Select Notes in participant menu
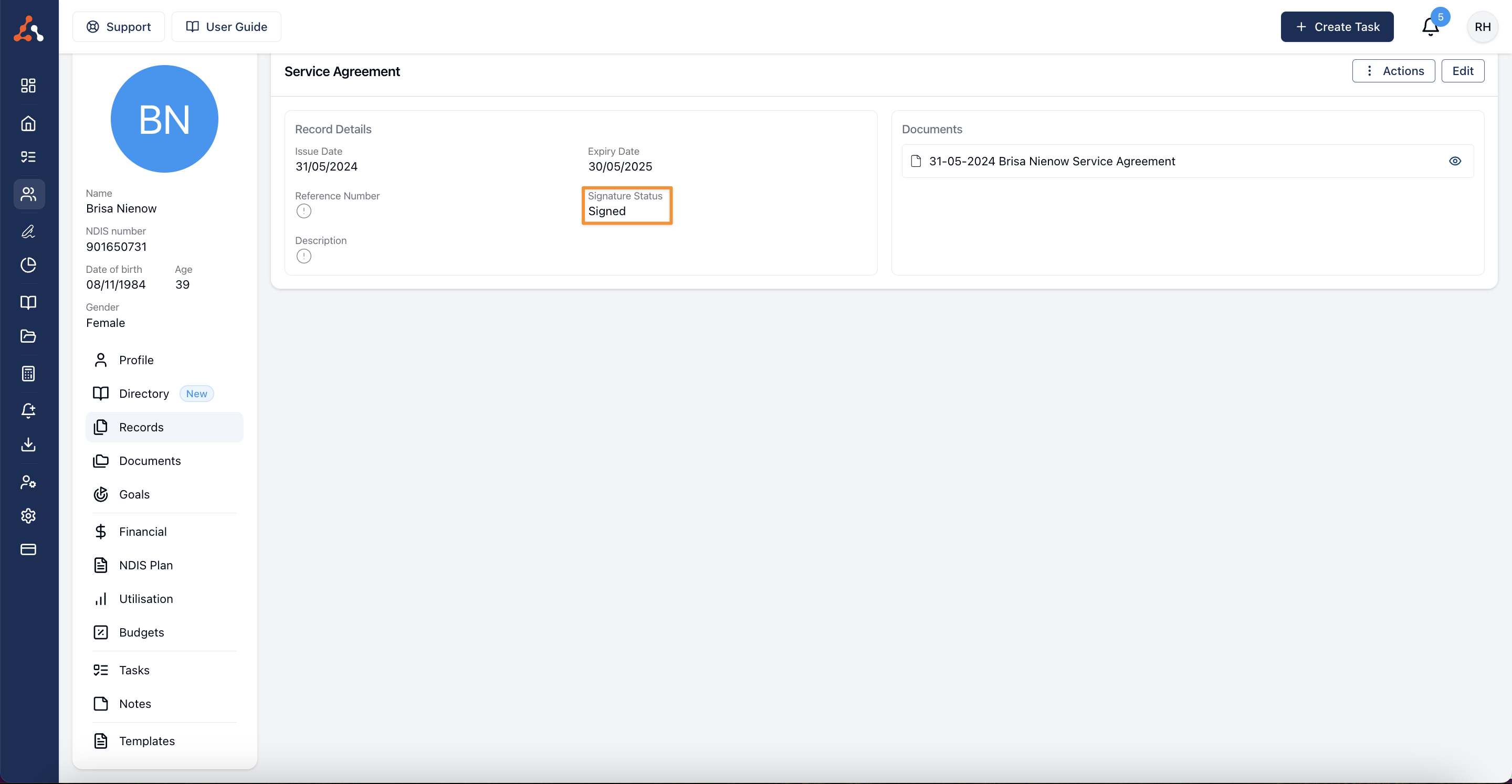The width and height of the screenshot is (1512, 784). [x=164, y=704]
